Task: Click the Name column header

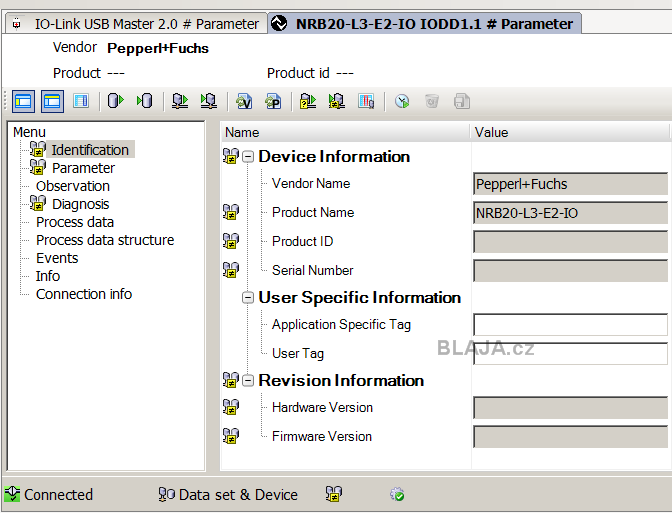Action: point(345,132)
